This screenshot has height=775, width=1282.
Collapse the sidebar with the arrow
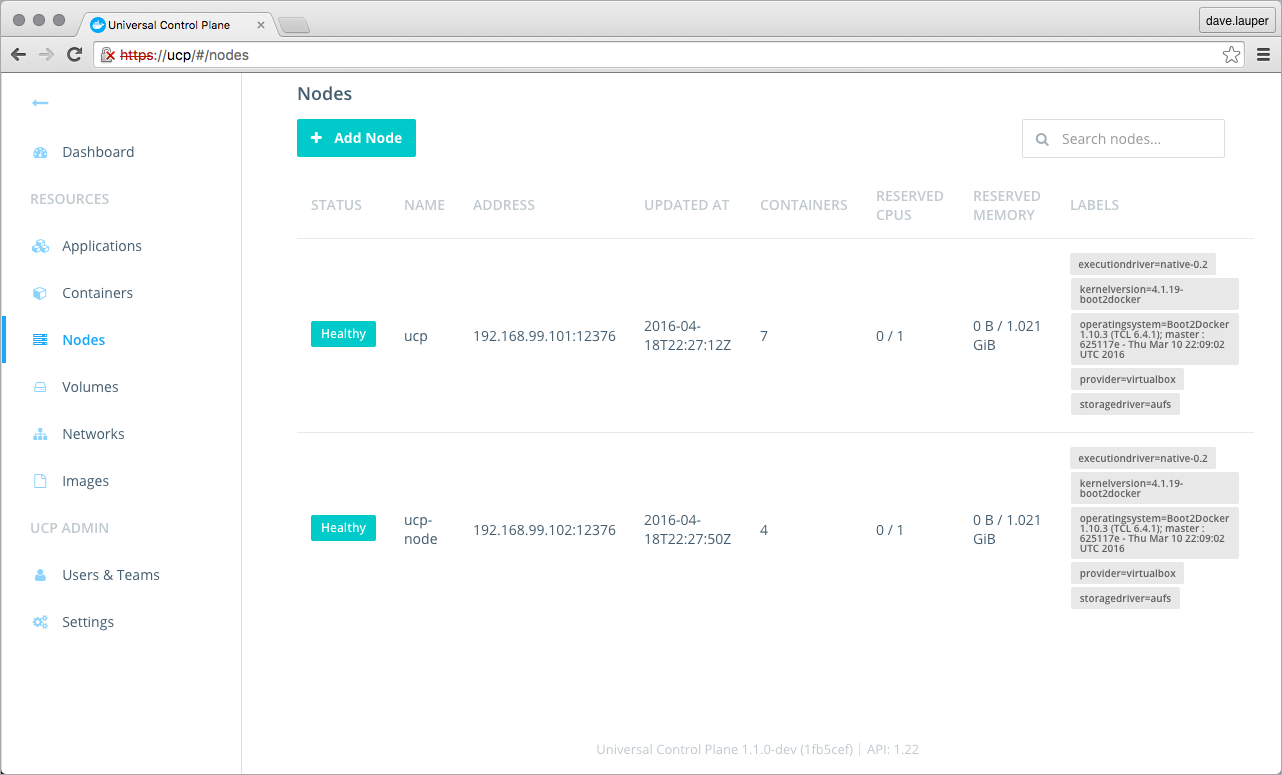pos(40,103)
